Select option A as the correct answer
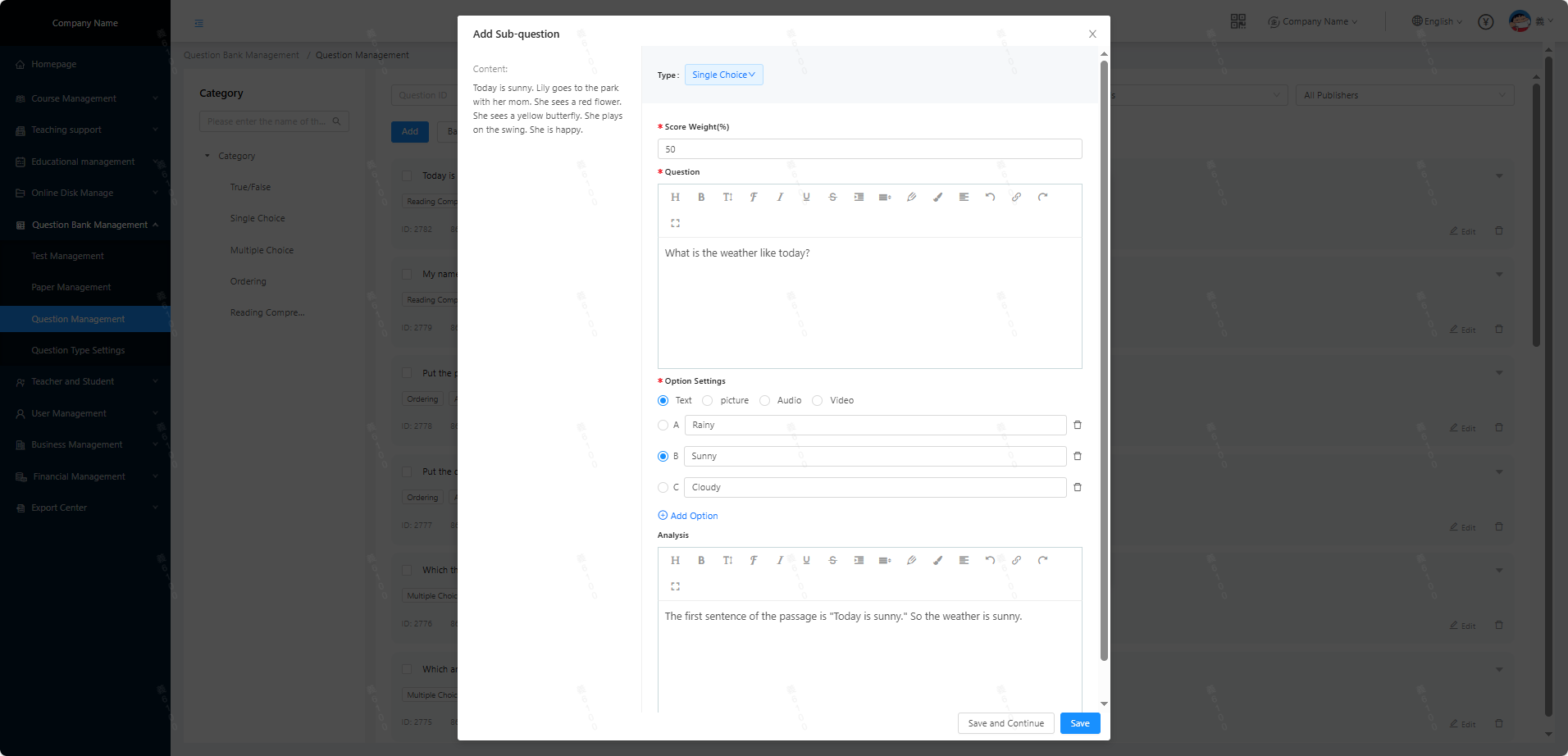The width and height of the screenshot is (1568, 756). click(x=663, y=425)
